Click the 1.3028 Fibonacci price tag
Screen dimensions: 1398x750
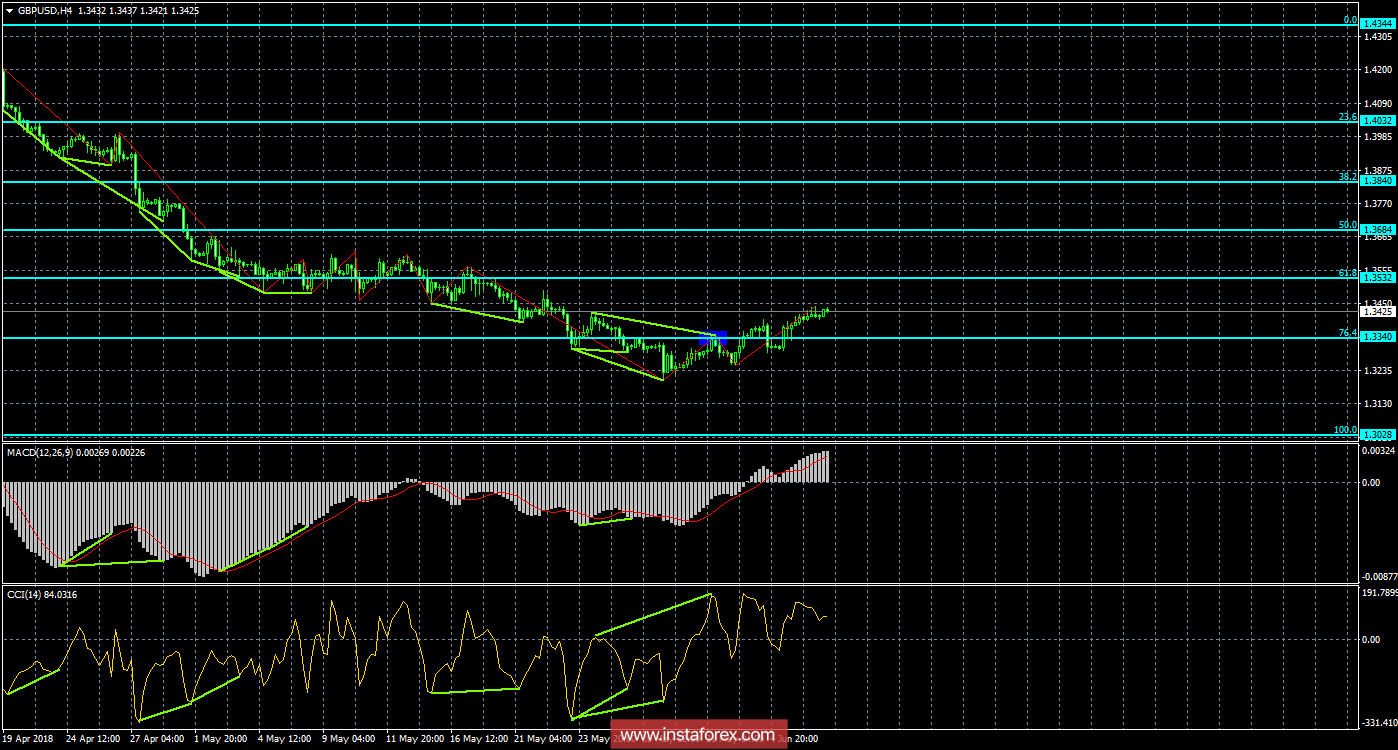tap(1377, 435)
